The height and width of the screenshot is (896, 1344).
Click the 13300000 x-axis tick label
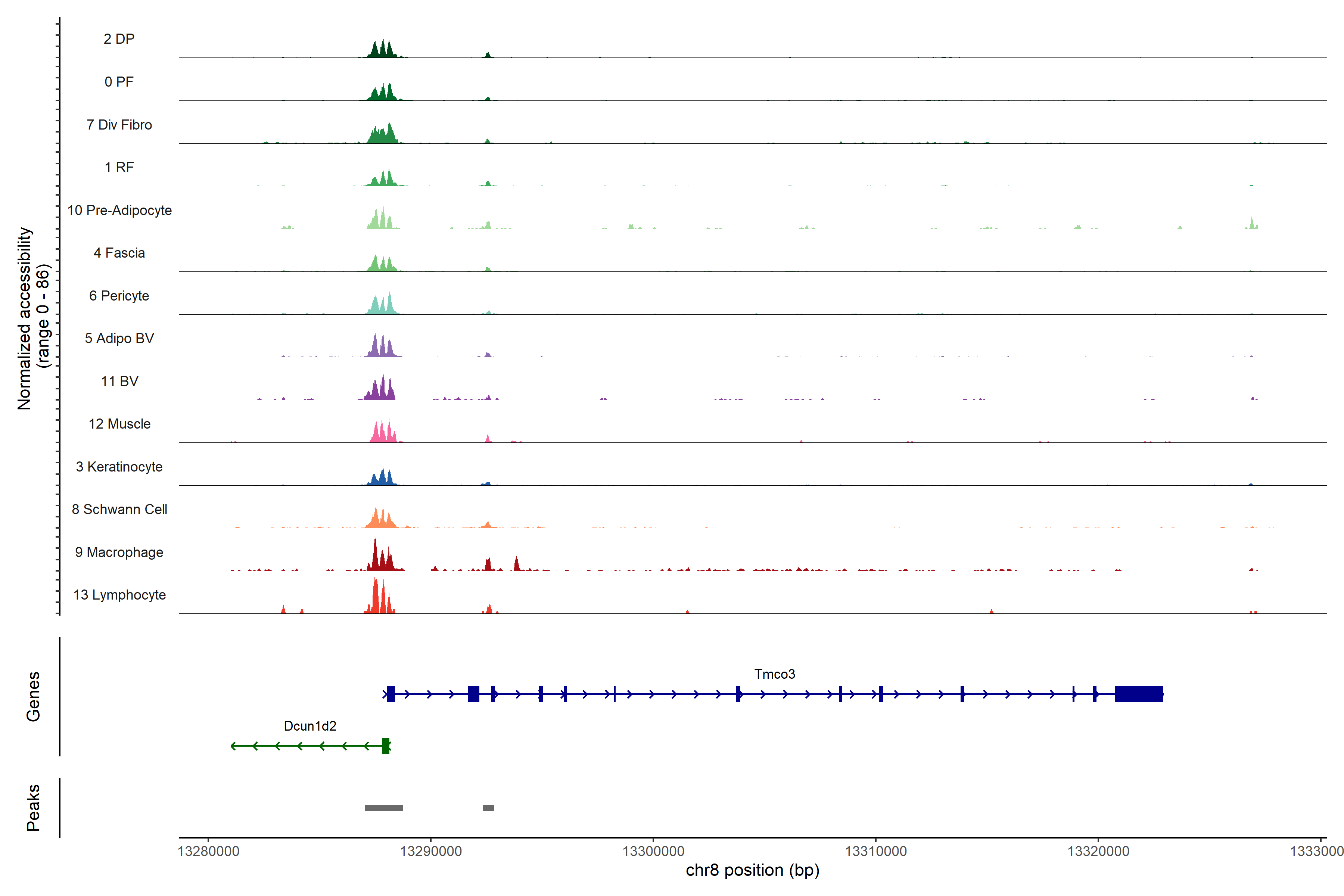coord(653,852)
